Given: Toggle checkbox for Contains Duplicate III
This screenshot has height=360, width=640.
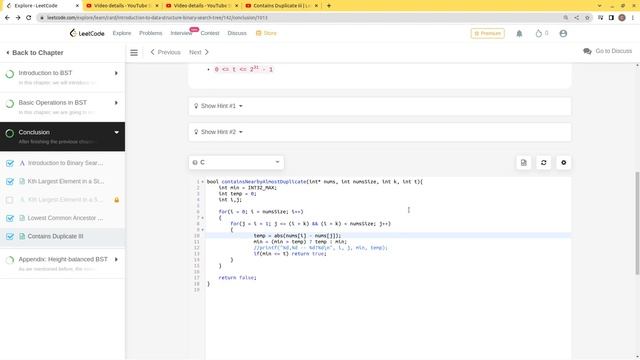Looking at the screenshot, I should point(10,237).
